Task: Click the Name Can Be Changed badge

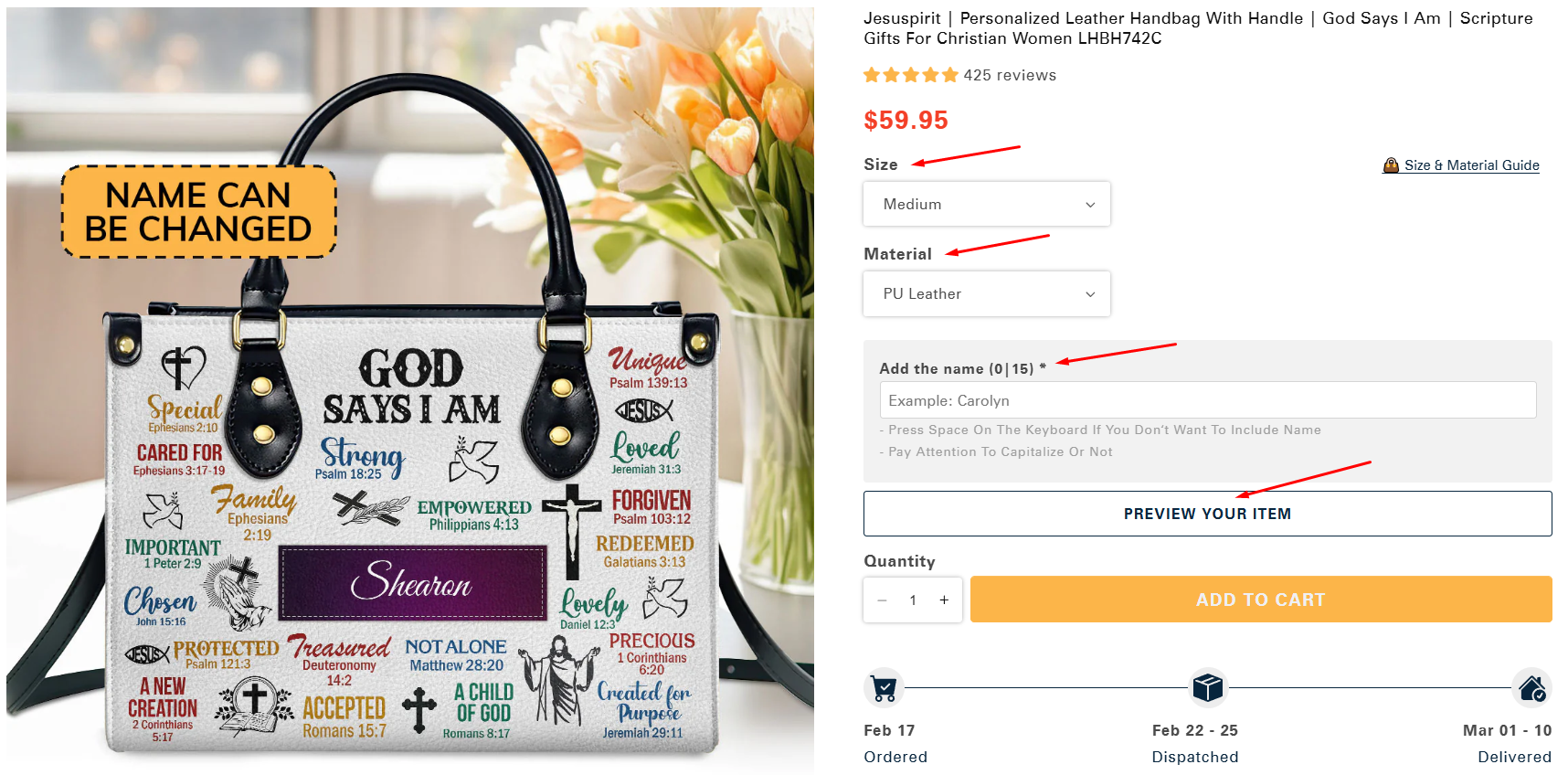Action: click(198, 212)
